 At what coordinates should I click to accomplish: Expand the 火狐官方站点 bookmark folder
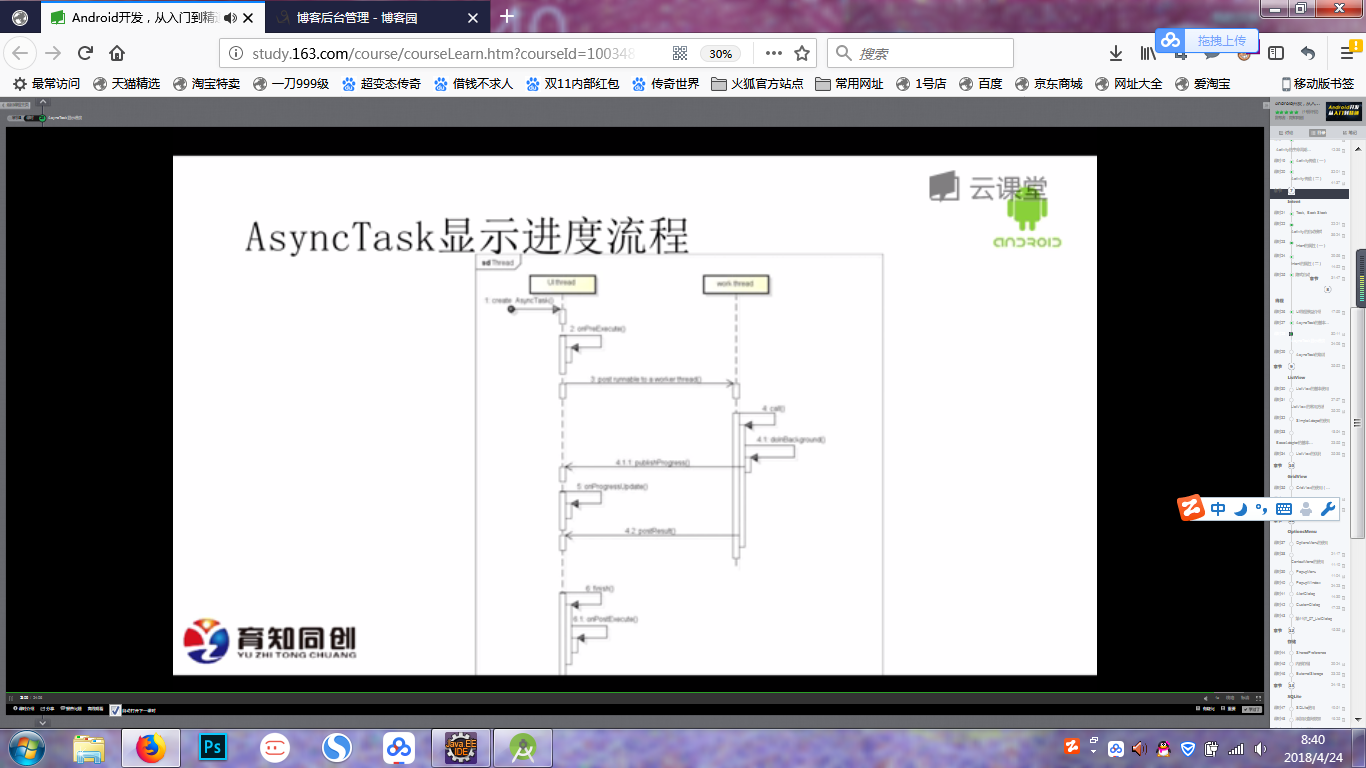click(x=757, y=84)
